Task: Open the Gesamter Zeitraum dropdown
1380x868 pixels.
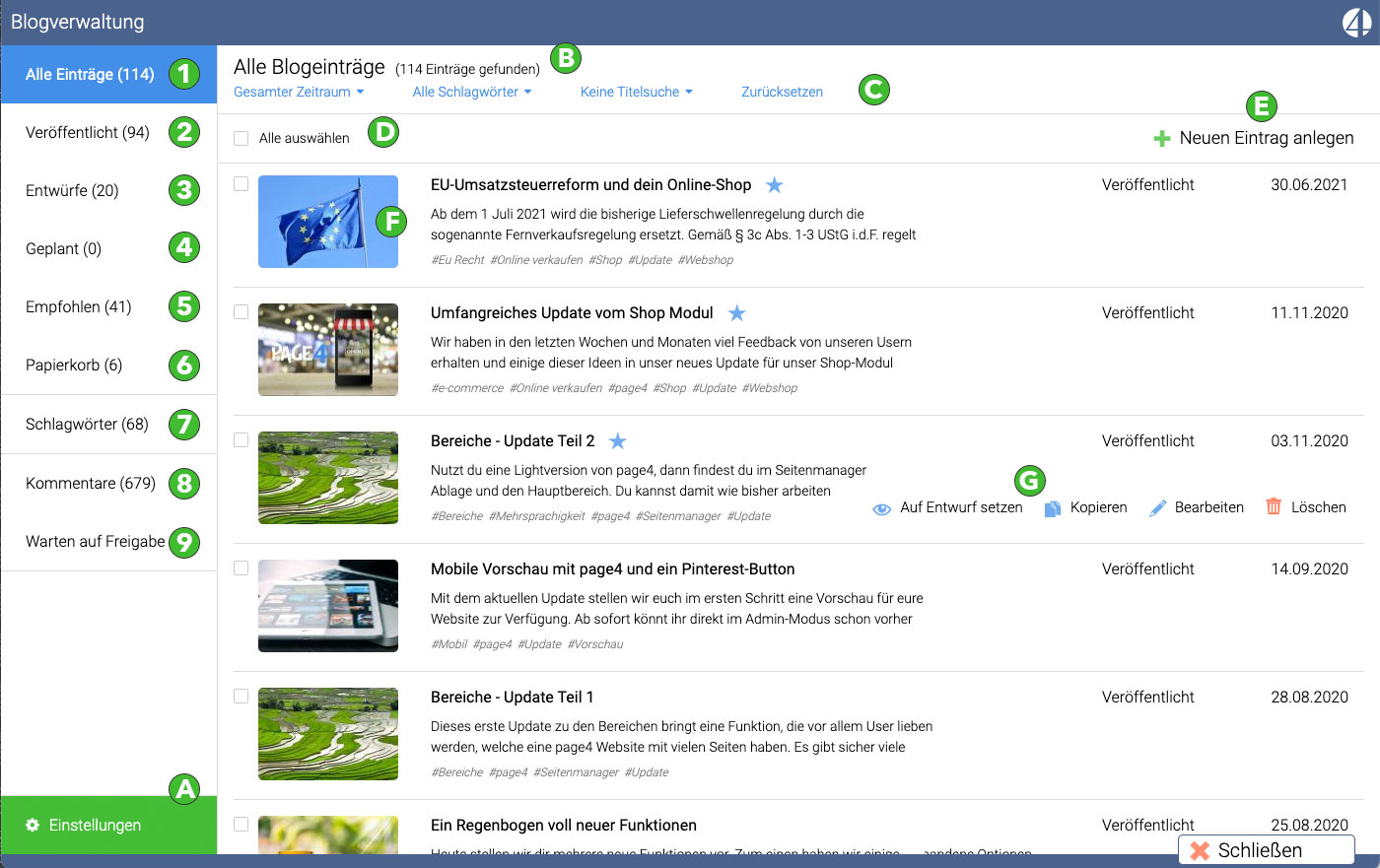Action: (299, 92)
